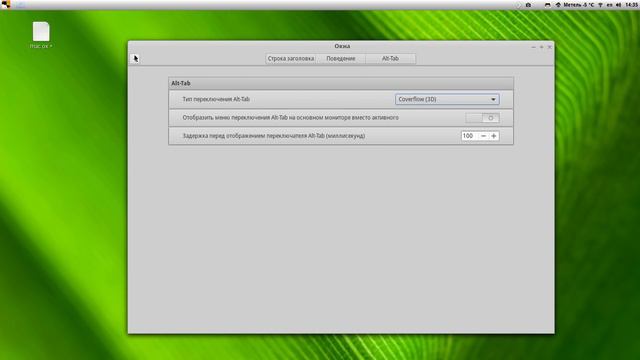Click the camera icon in system tray

pyautogui.click(x=528, y=5)
